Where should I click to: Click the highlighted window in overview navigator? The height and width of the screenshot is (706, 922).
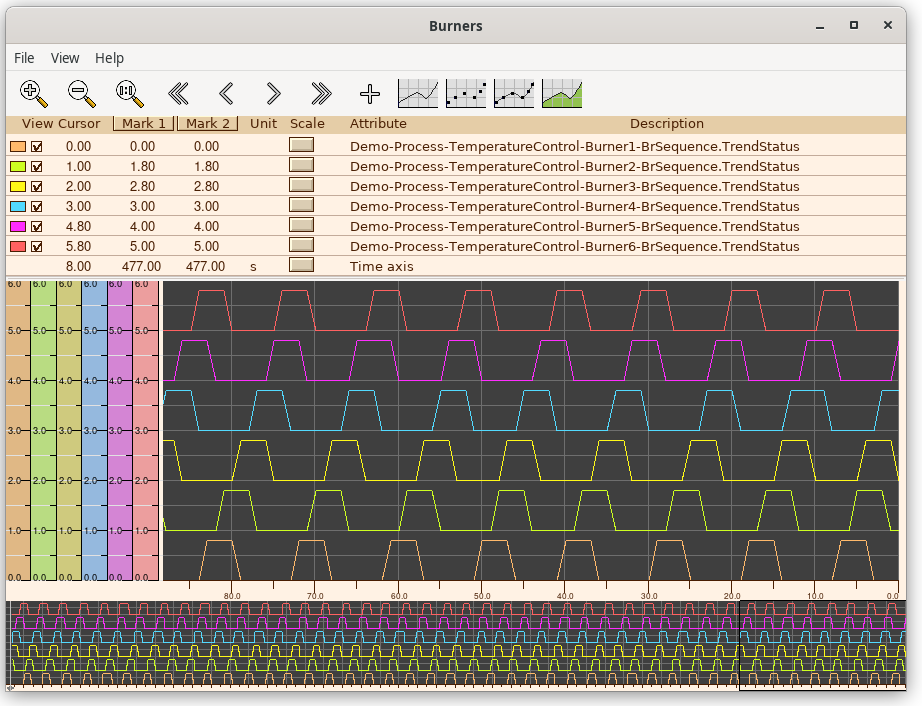pyautogui.click(x=822, y=645)
